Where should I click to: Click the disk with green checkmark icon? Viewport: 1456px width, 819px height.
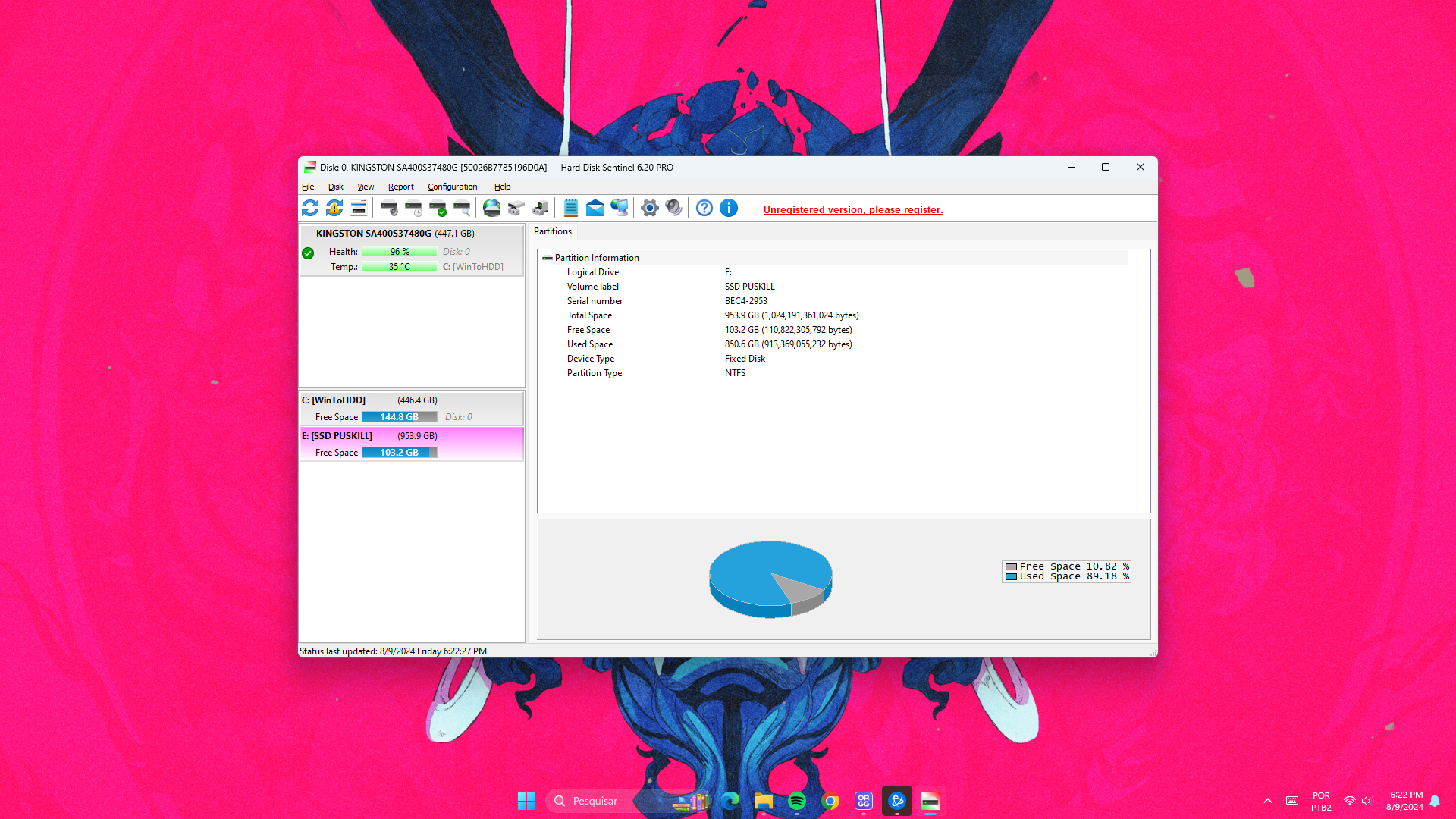pyautogui.click(x=438, y=208)
